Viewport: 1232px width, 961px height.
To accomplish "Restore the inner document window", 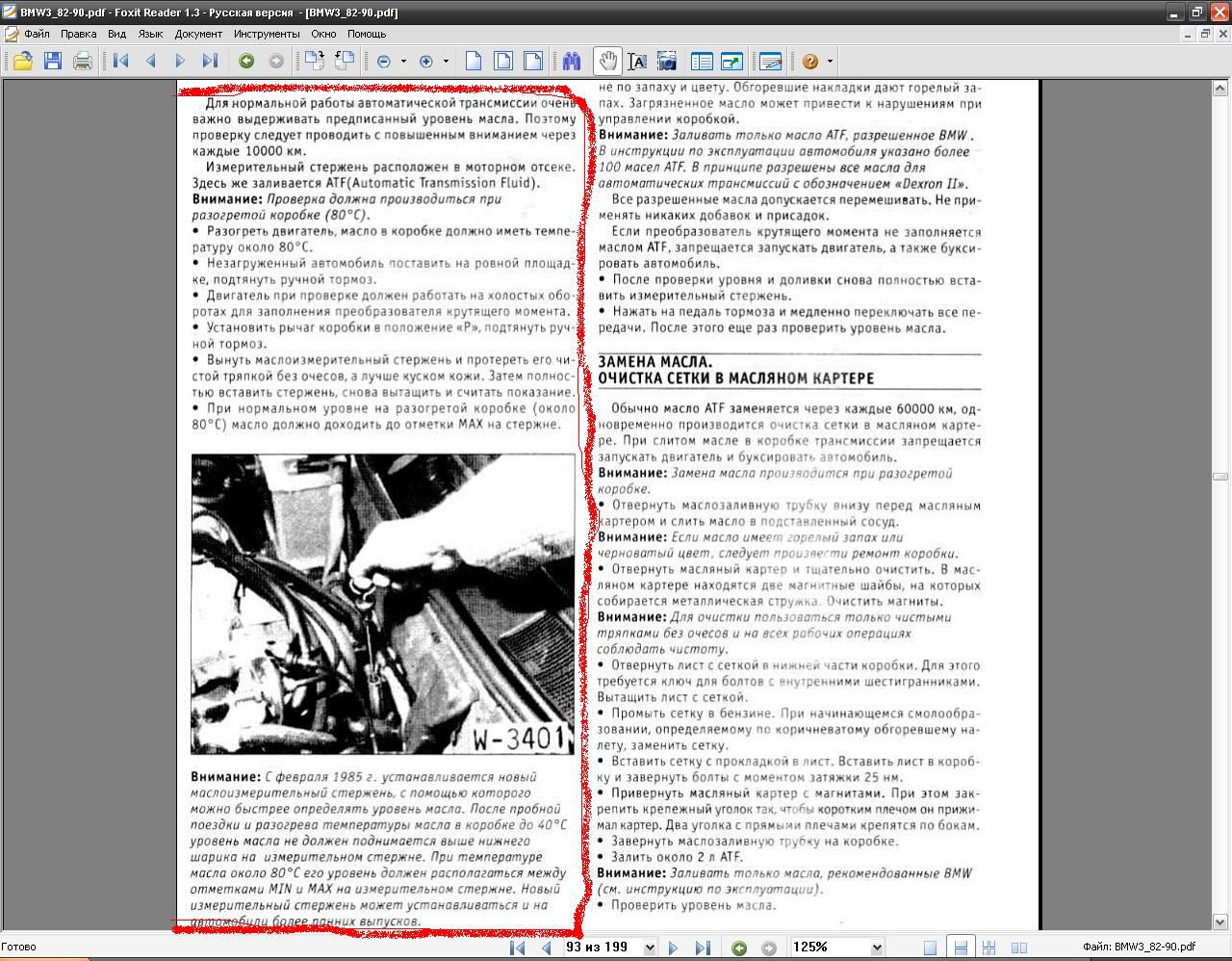I will point(1205,34).
